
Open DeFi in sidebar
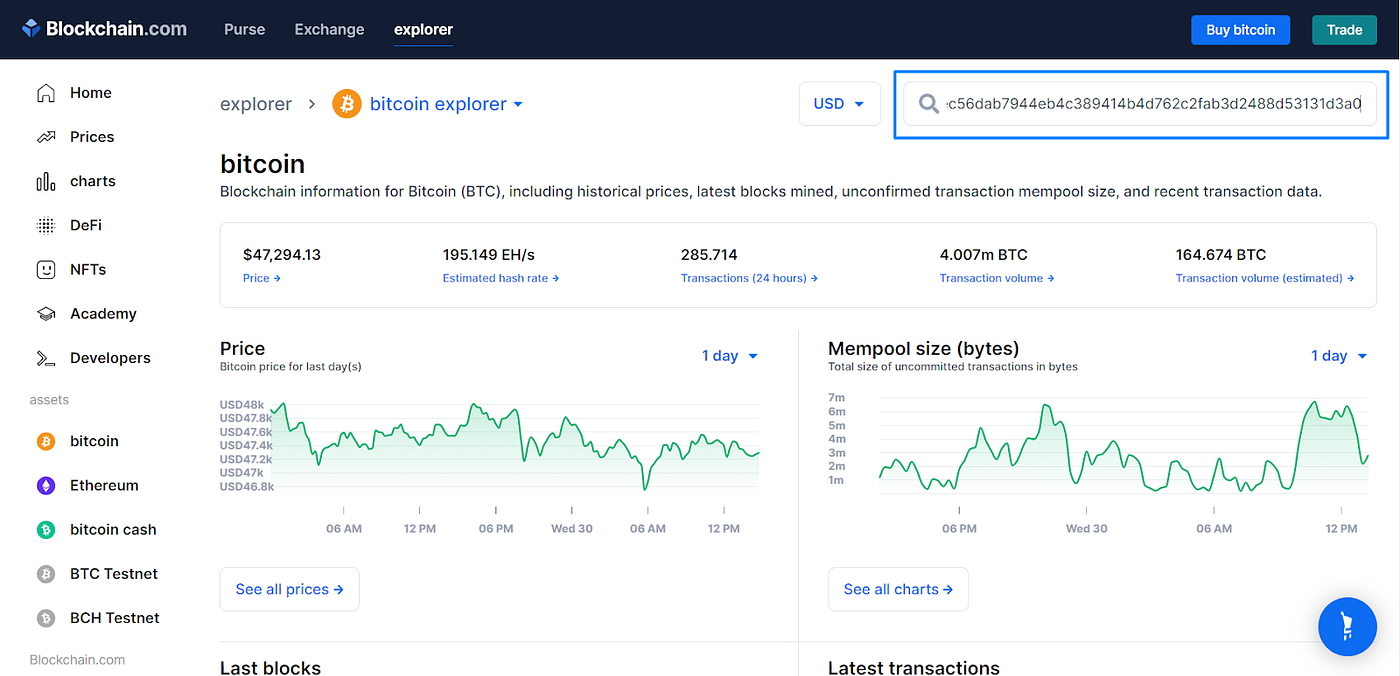[x=86, y=225]
